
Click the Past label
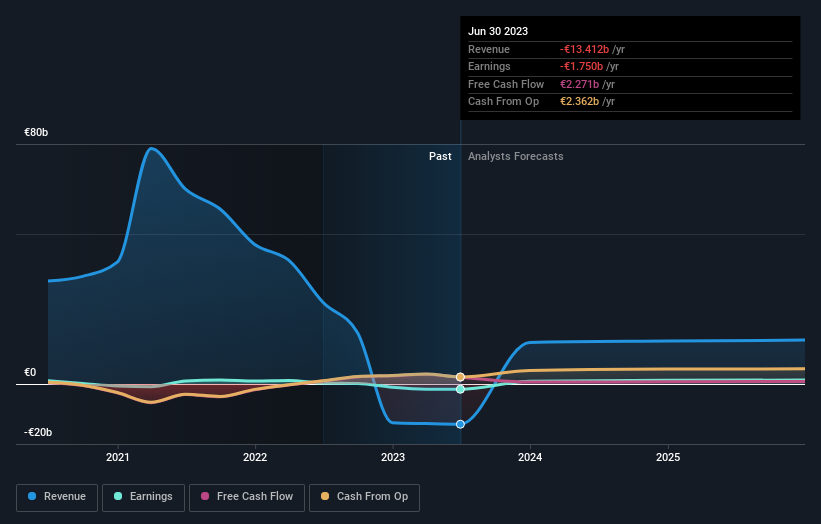coord(440,156)
